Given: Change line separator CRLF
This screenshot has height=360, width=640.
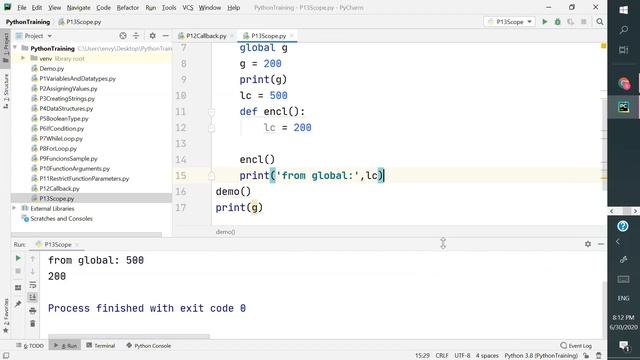Looking at the screenshot, I should point(442,356).
